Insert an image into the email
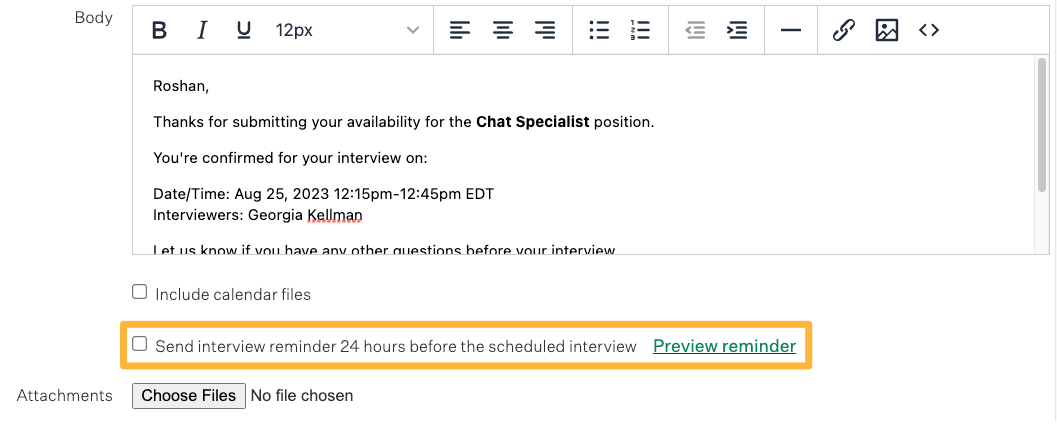Image resolution: width=1057 pixels, height=429 pixels. (x=886, y=30)
